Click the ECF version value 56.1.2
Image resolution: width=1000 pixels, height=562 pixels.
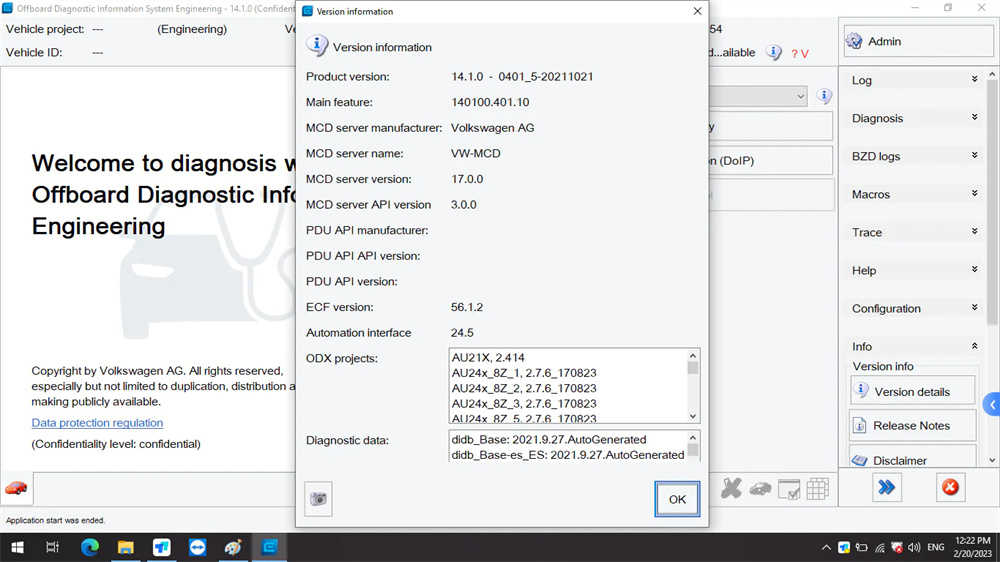point(466,307)
